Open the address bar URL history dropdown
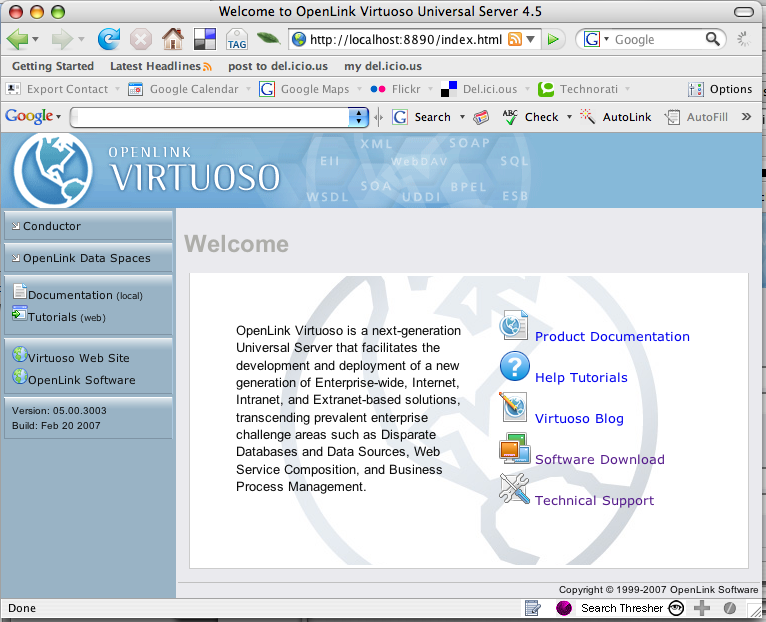The width and height of the screenshot is (766, 622). click(x=531, y=39)
